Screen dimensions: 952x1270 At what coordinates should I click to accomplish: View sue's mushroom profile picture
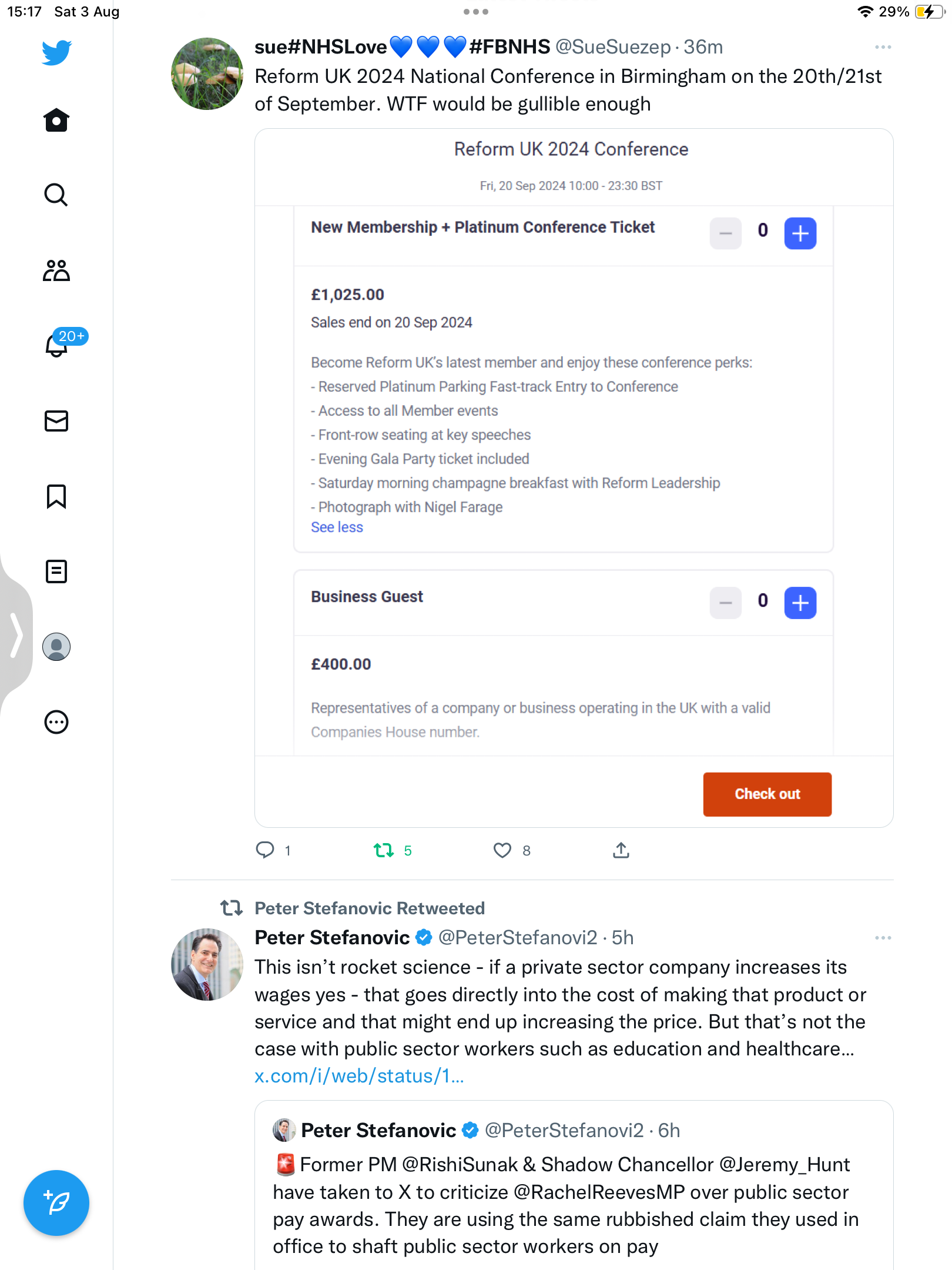pyautogui.click(x=207, y=74)
